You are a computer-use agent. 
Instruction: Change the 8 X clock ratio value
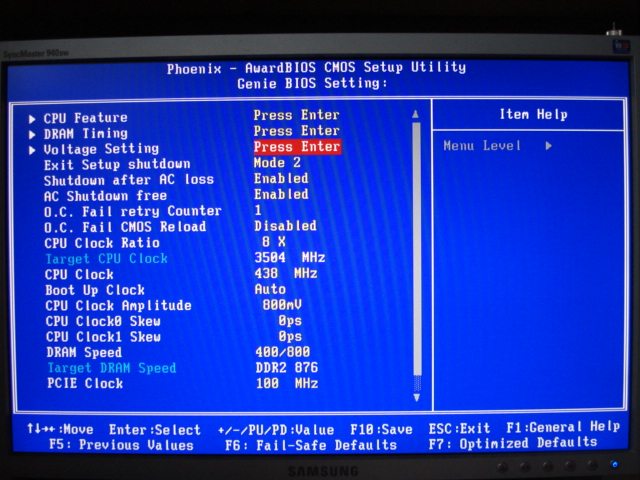coord(274,242)
